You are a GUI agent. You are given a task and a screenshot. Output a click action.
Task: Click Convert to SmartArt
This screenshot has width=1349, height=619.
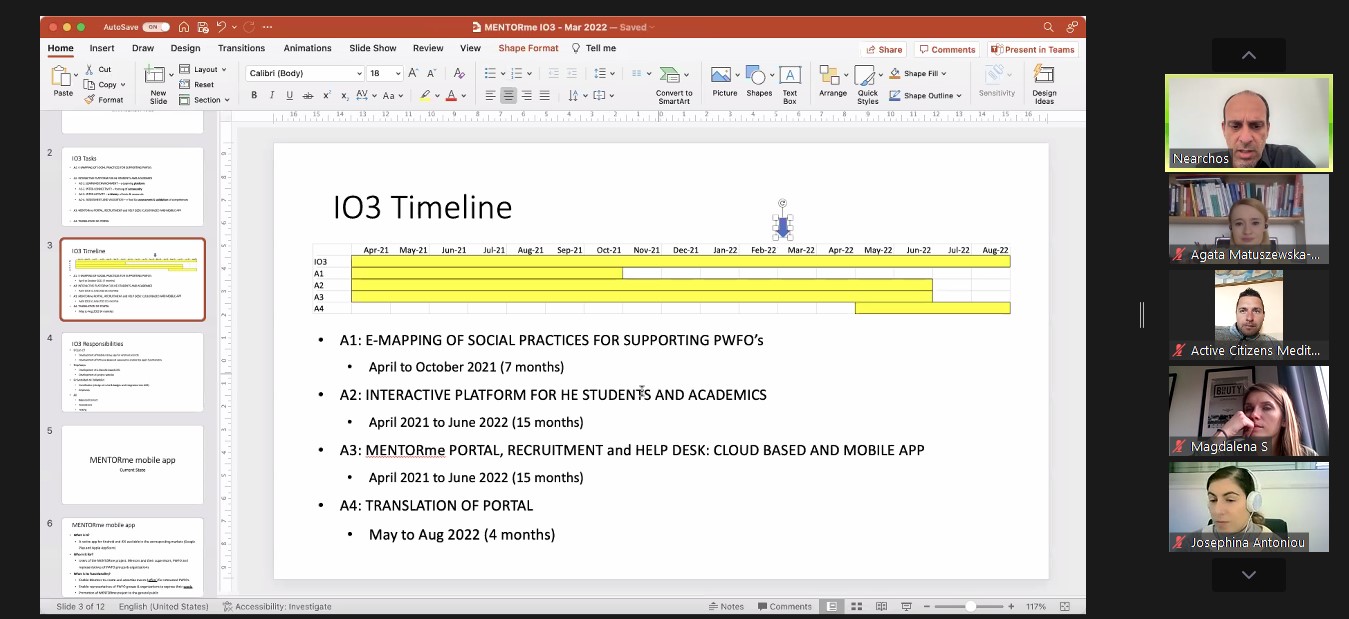pos(674,86)
